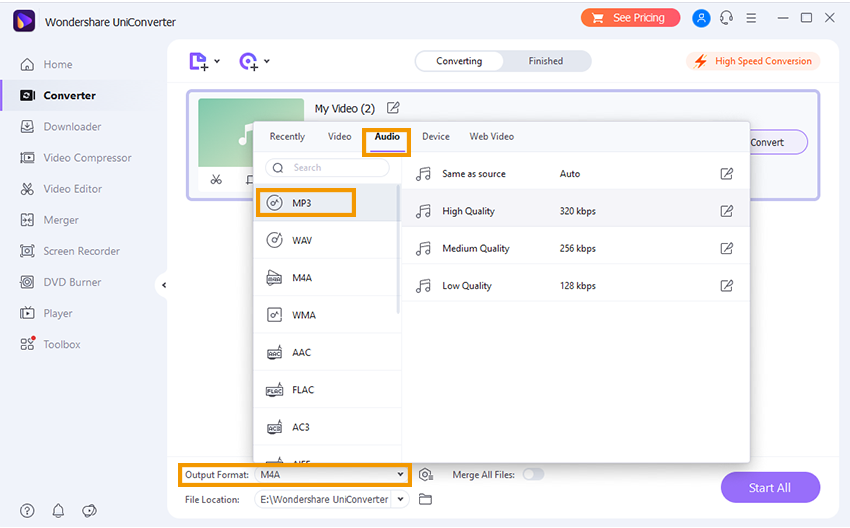Open the help question mark icon
Image resolution: width=850 pixels, height=528 pixels.
tap(27, 511)
